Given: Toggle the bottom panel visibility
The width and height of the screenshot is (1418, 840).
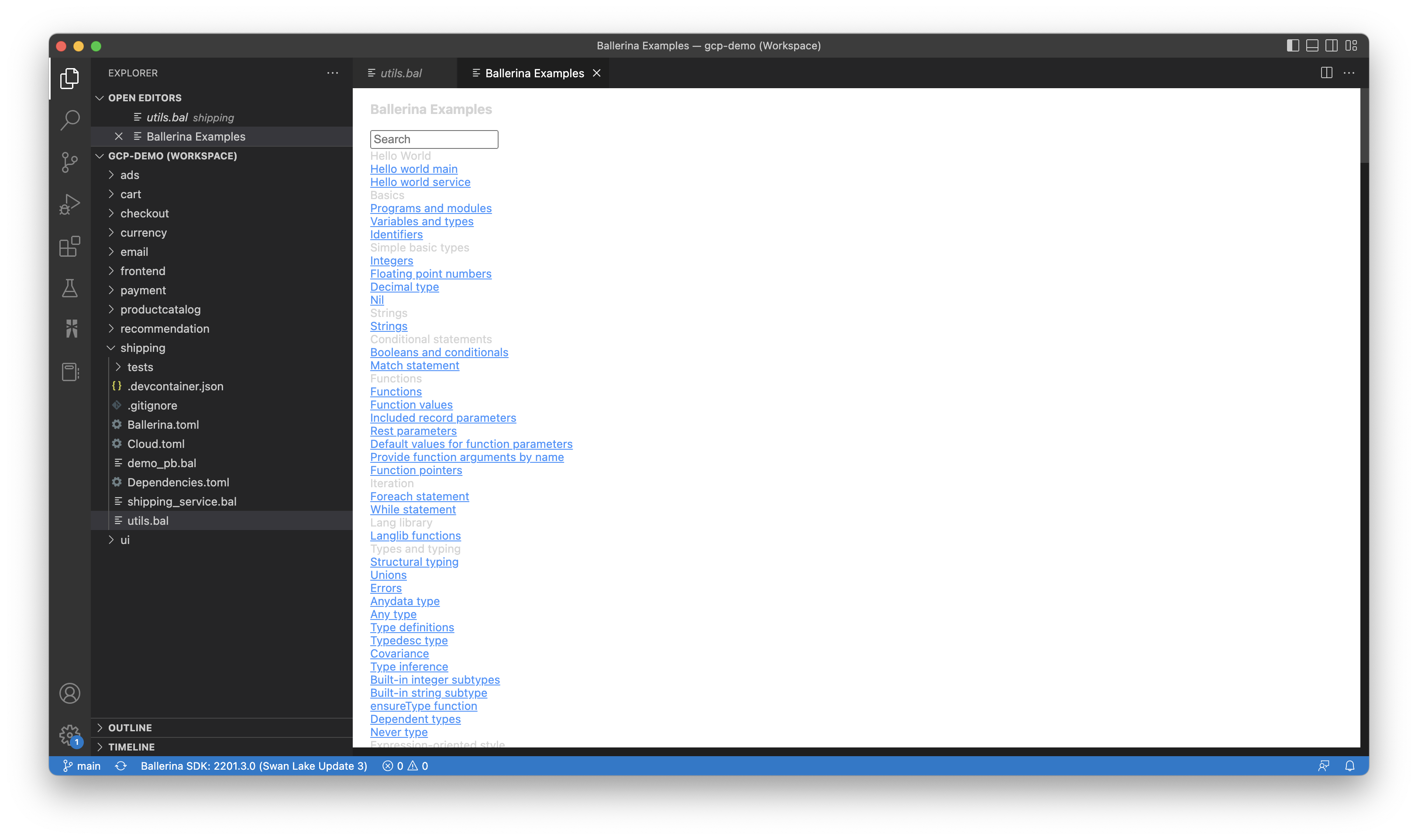Looking at the screenshot, I should (1312, 46).
